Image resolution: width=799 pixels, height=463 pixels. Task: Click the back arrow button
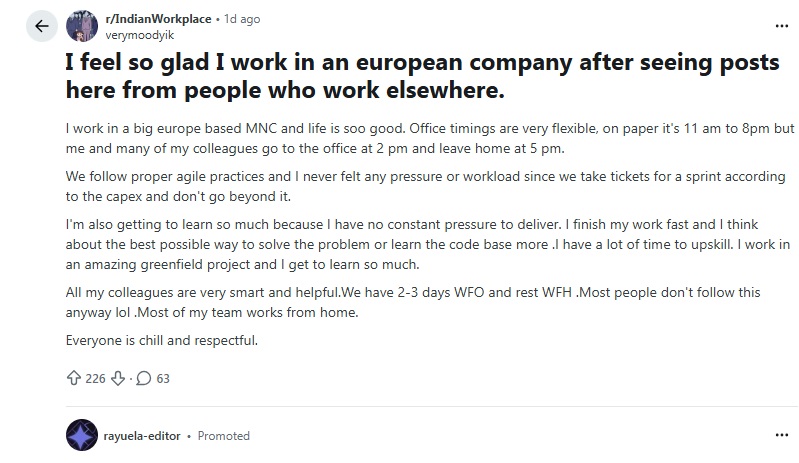pyautogui.click(x=41, y=27)
